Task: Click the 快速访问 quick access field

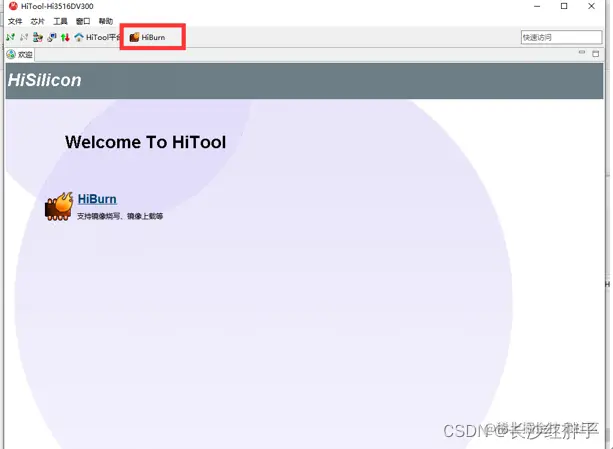Action: pyautogui.click(x=561, y=37)
